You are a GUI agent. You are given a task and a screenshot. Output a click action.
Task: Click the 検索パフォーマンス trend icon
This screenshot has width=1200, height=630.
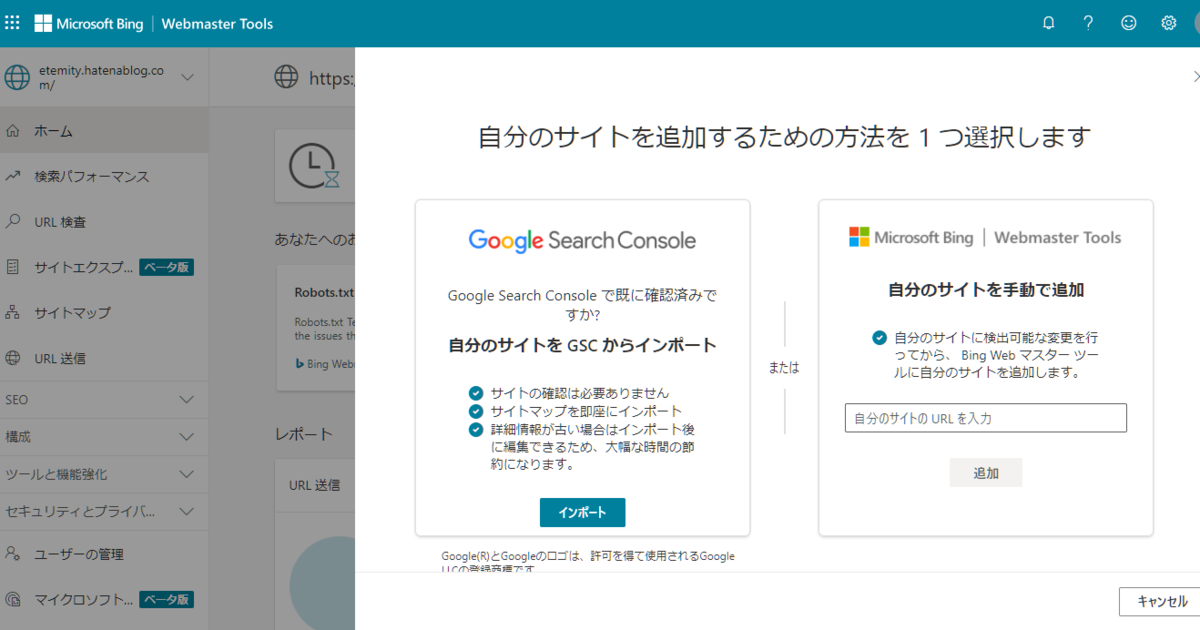coord(13,176)
